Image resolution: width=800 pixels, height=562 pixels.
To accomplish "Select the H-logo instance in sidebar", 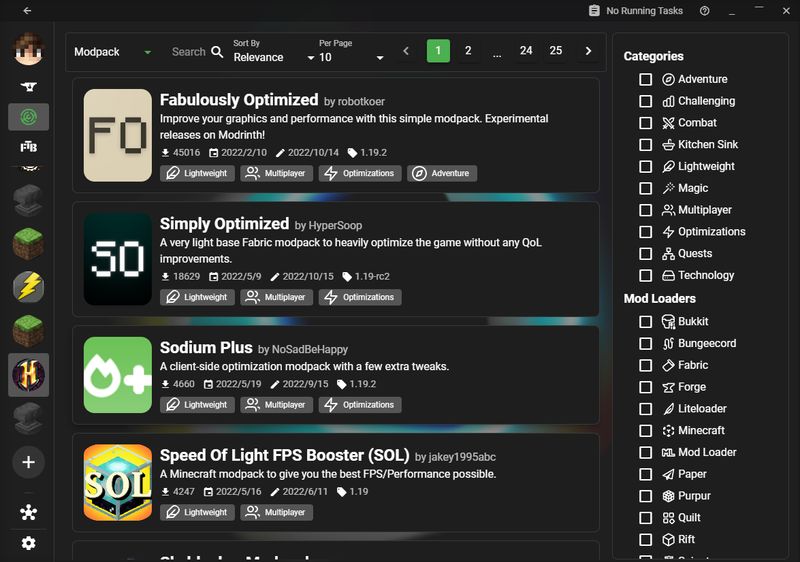I will [x=29, y=375].
